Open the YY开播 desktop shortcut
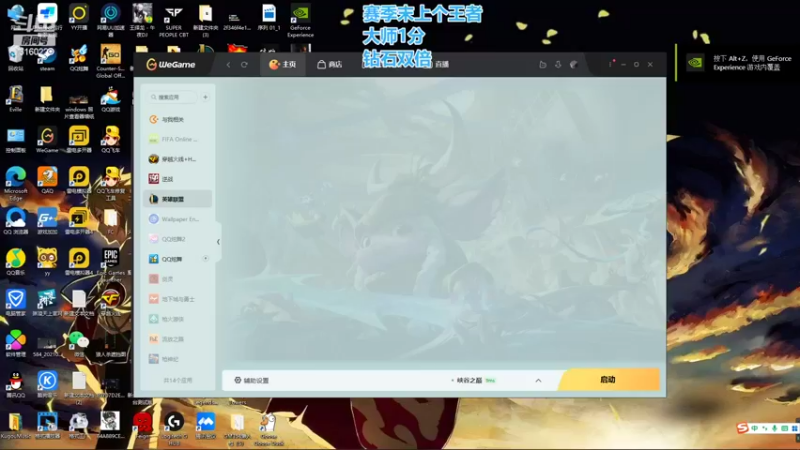 [x=79, y=17]
